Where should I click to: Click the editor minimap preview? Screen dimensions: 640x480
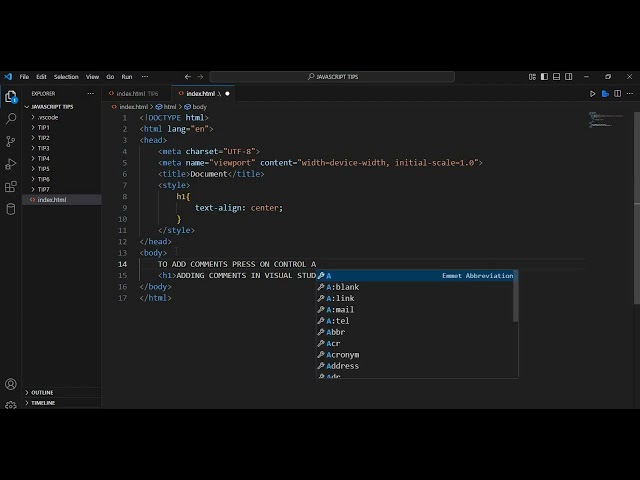[606, 120]
